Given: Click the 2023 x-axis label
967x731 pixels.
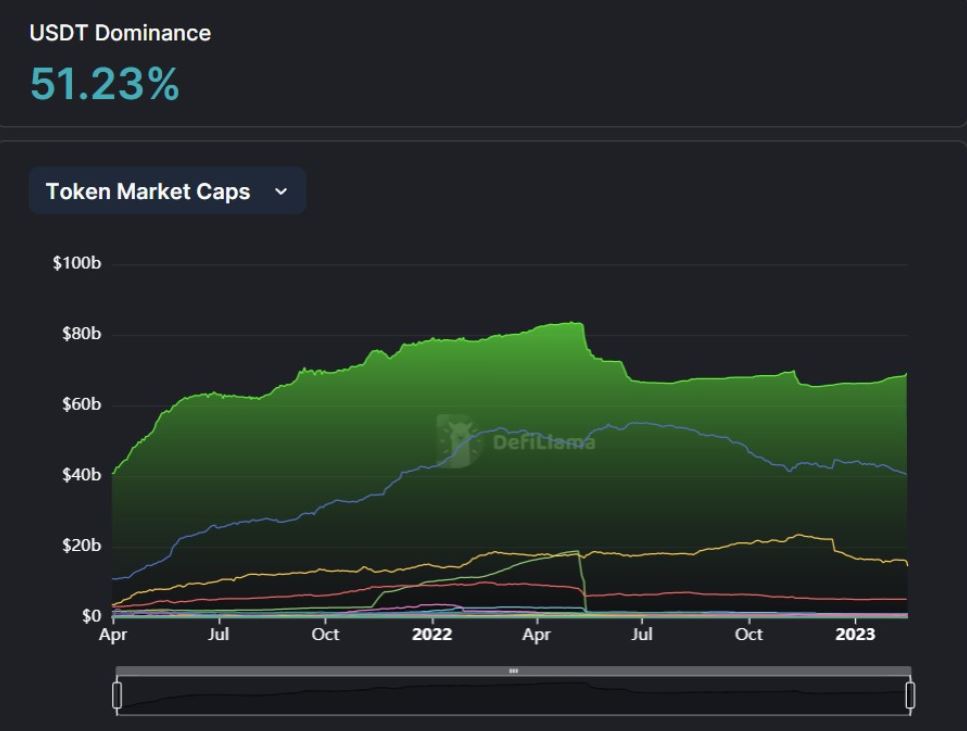Looking at the screenshot, I should [x=855, y=634].
